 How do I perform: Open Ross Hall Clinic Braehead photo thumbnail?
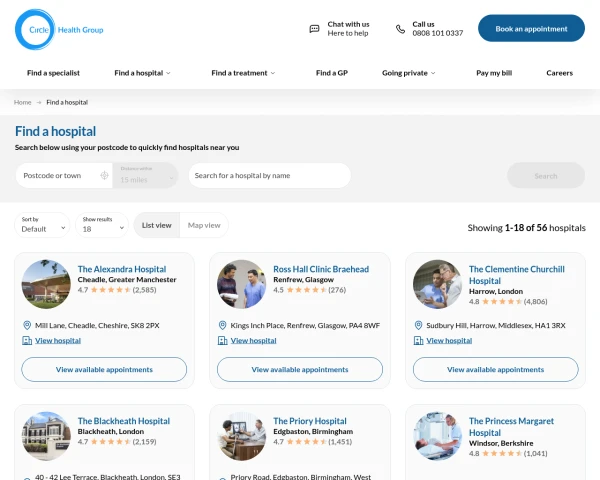pyautogui.click(x=241, y=284)
